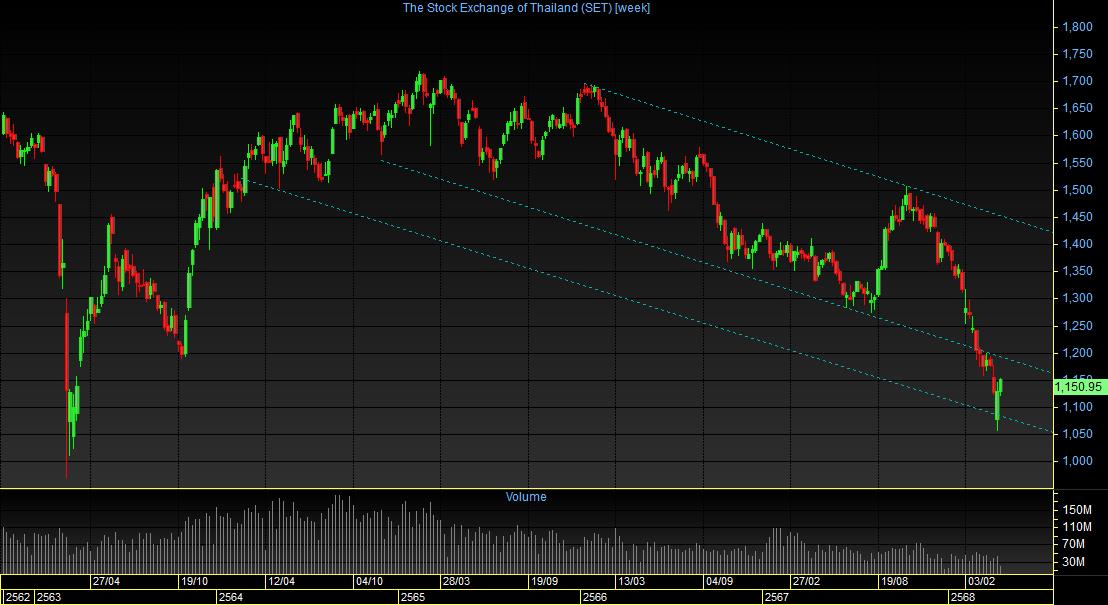Select the 28/03 date marker
Viewport: 1108px width, 605px height.
tap(456, 582)
